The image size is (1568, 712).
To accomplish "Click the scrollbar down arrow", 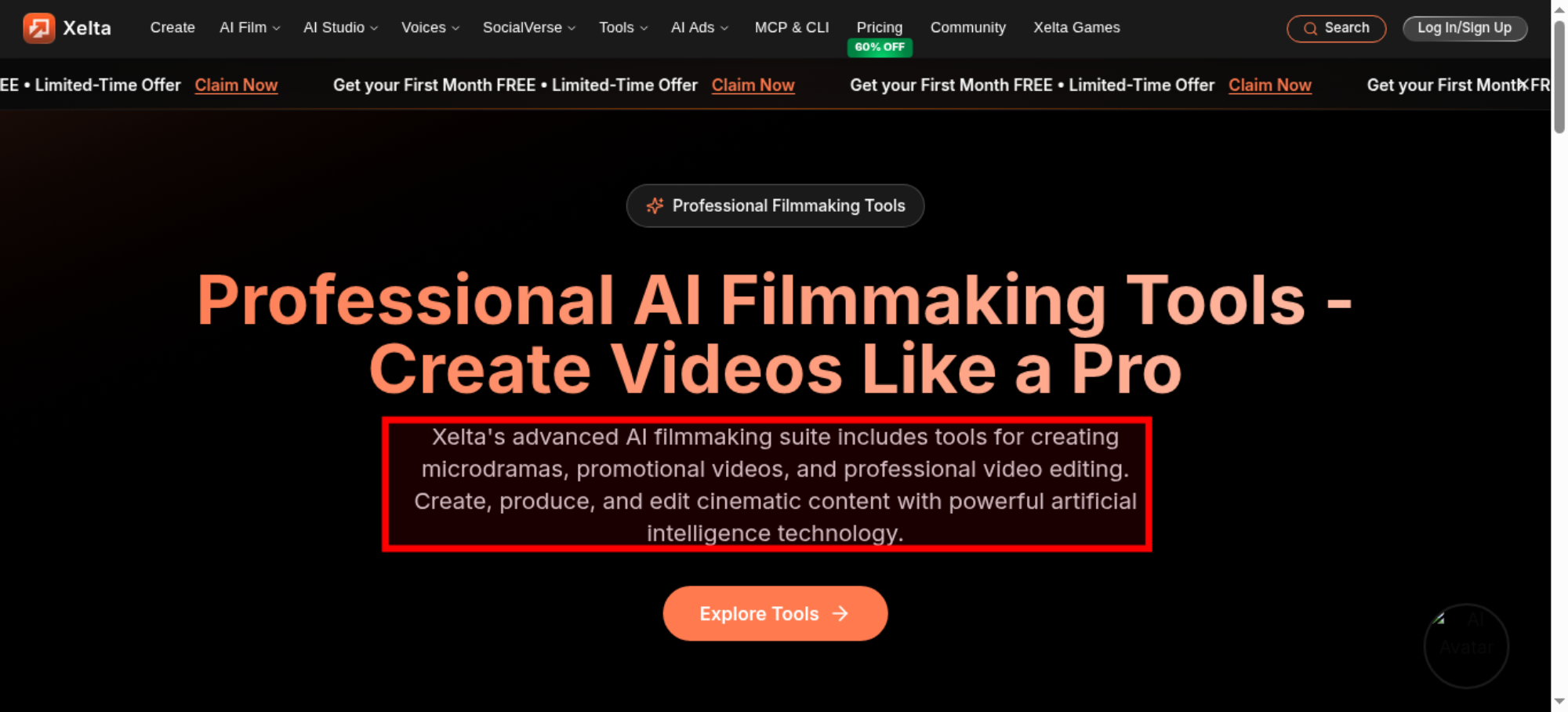I will [x=1559, y=701].
